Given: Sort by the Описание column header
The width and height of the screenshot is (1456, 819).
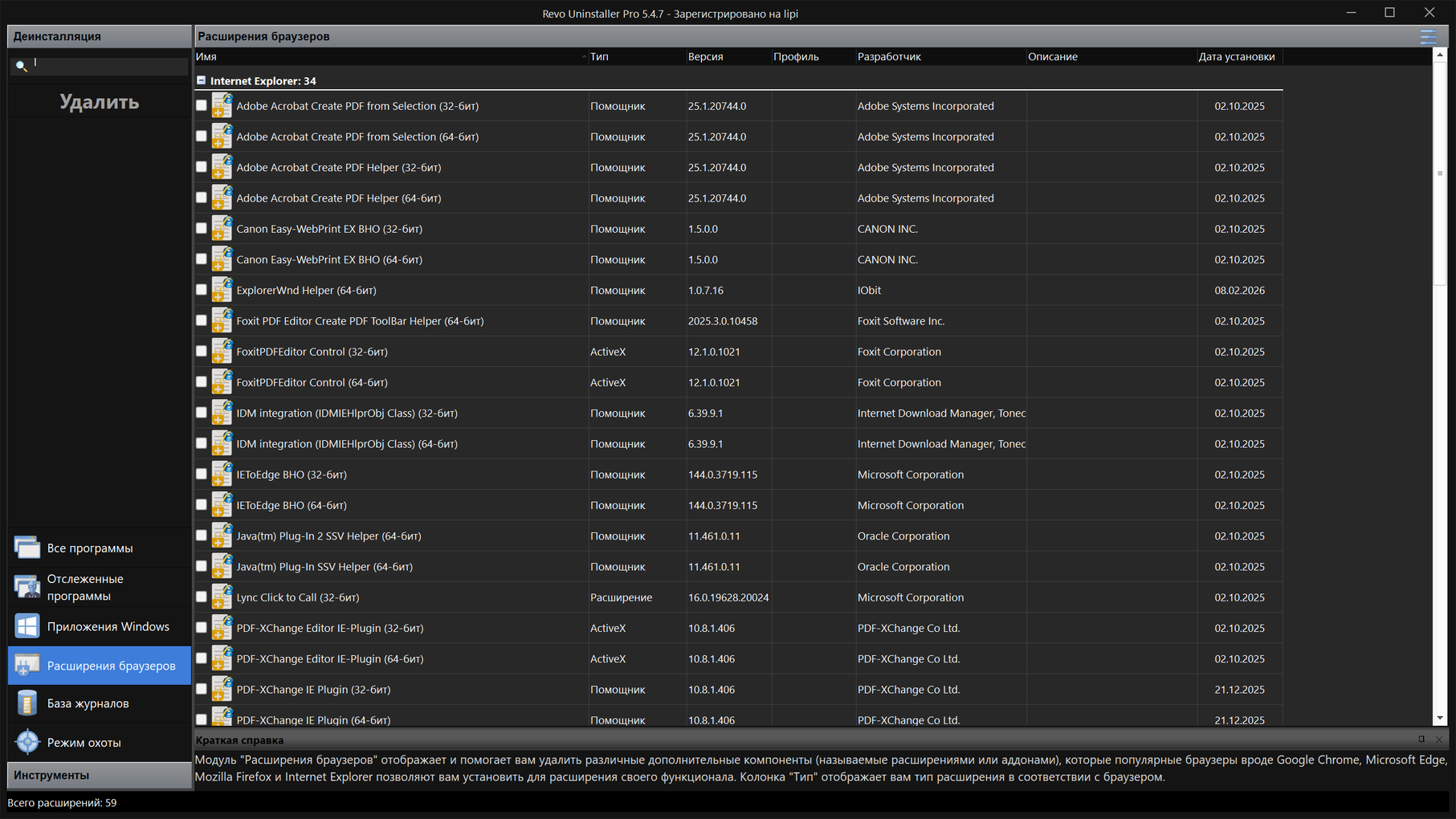Looking at the screenshot, I should [x=1111, y=56].
